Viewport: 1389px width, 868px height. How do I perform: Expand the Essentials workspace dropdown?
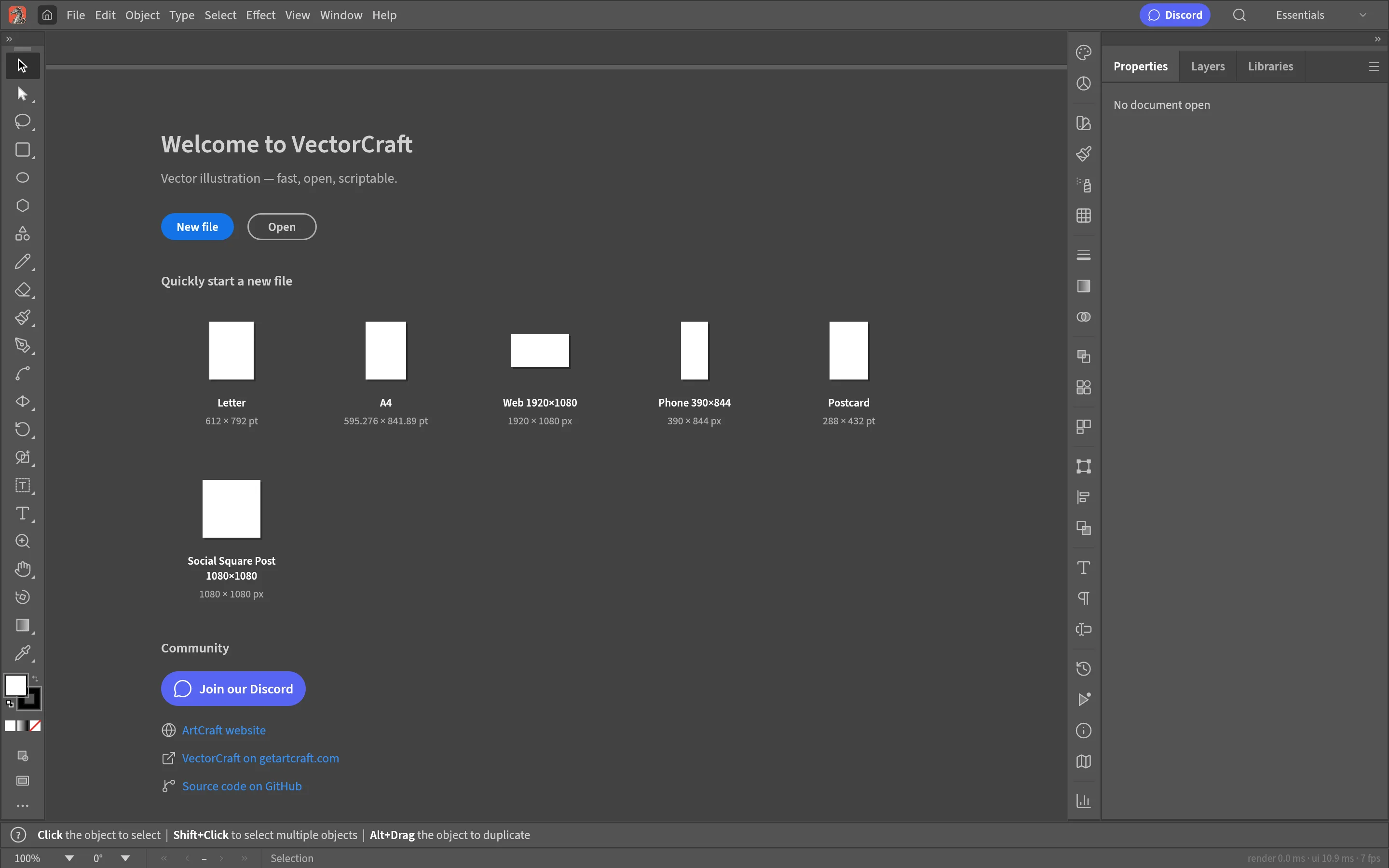coord(1362,15)
